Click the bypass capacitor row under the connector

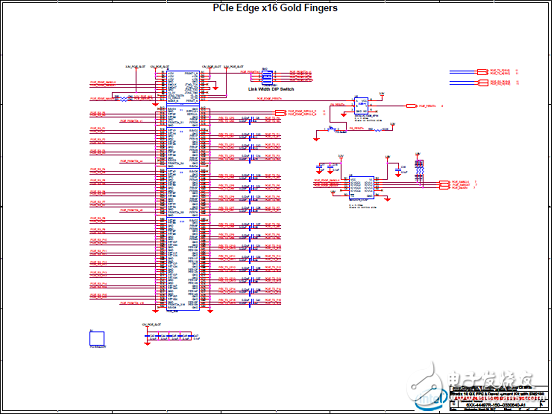point(170,337)
